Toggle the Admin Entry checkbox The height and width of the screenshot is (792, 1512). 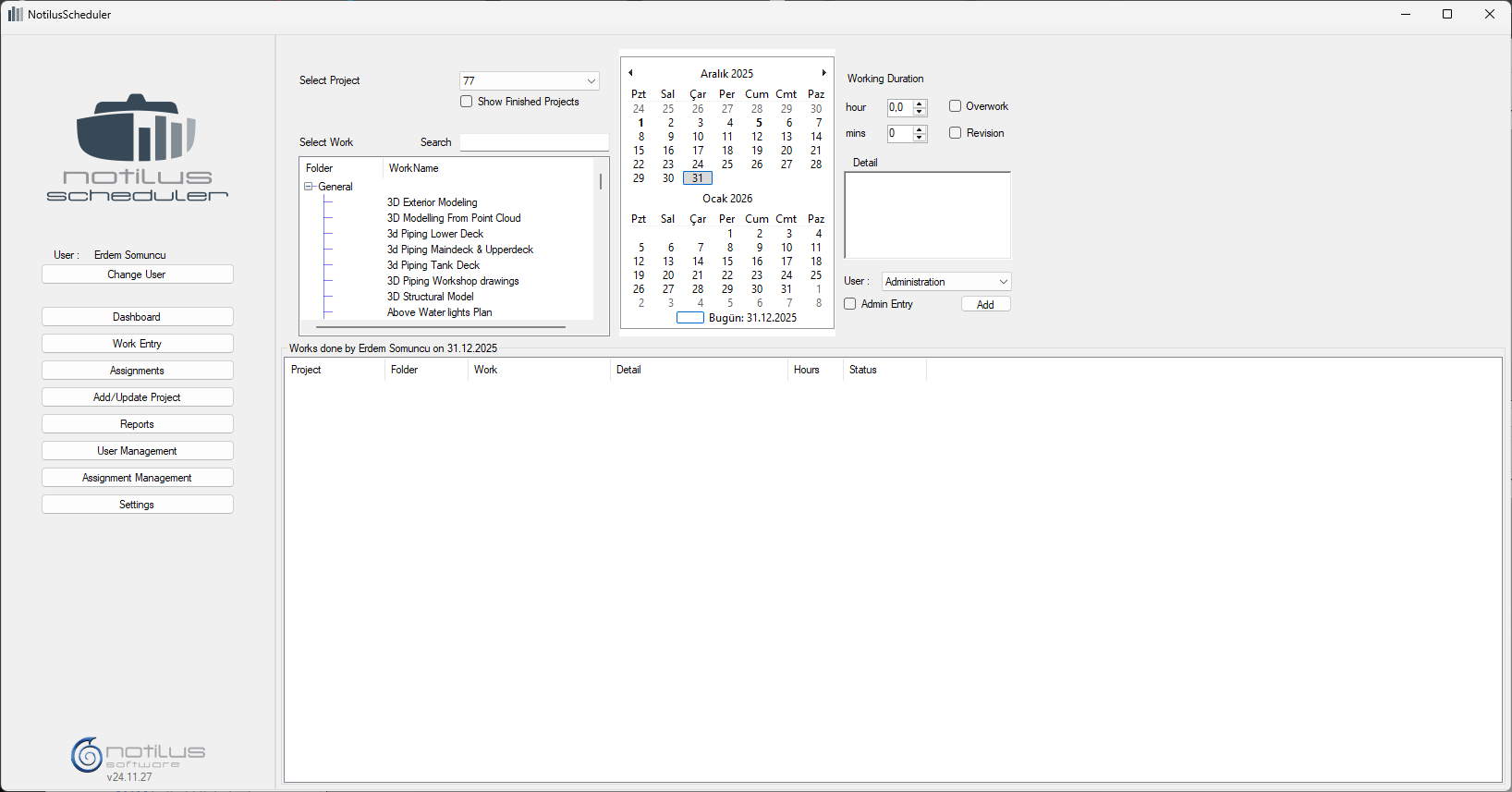pyautogui.click(x=850, y=304)
